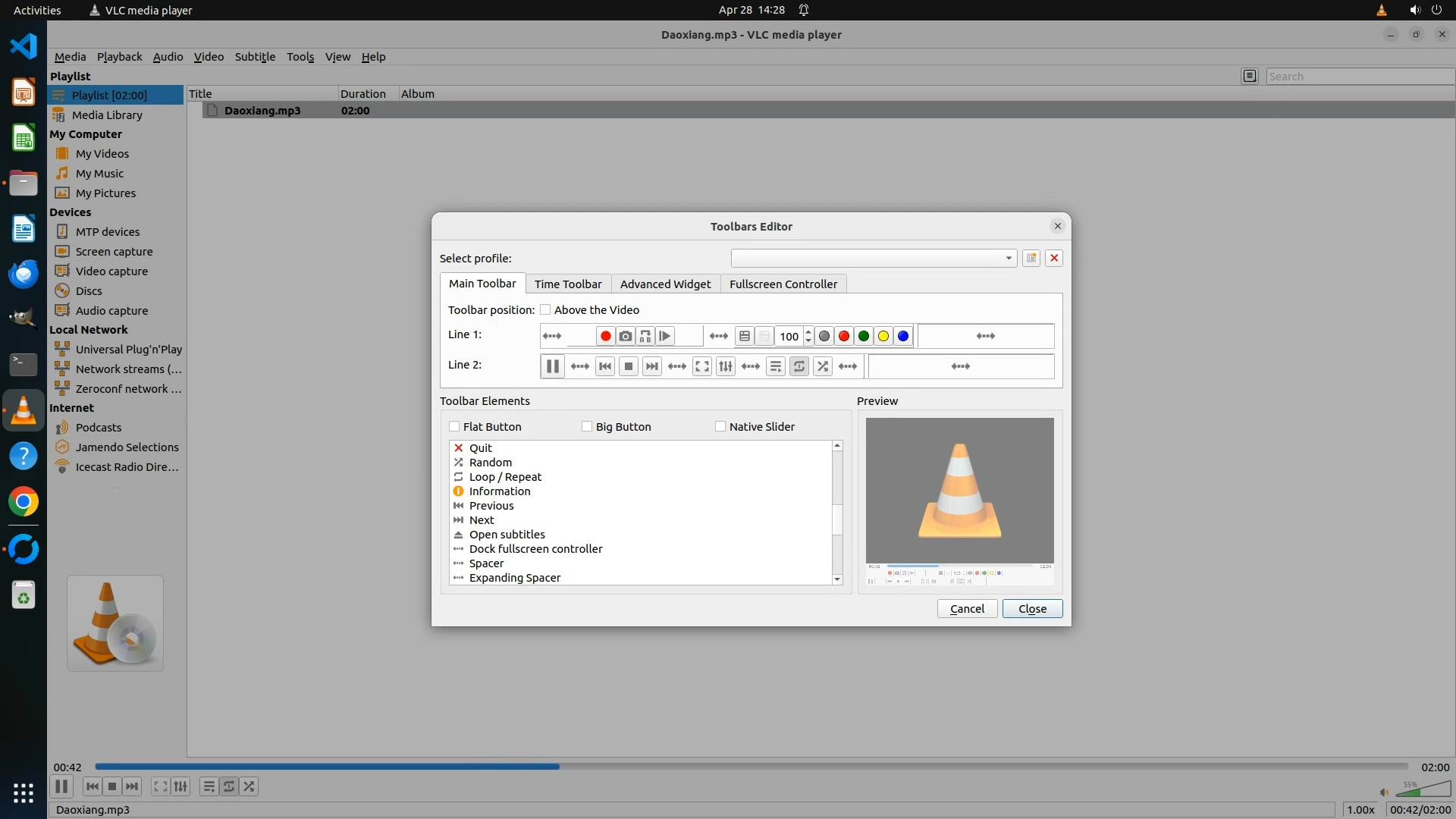Image resolution: width=1456 pixels, height=819 pixels.
Task: Switch to the Time Toolbar tab
Action: tap(568, 284)
